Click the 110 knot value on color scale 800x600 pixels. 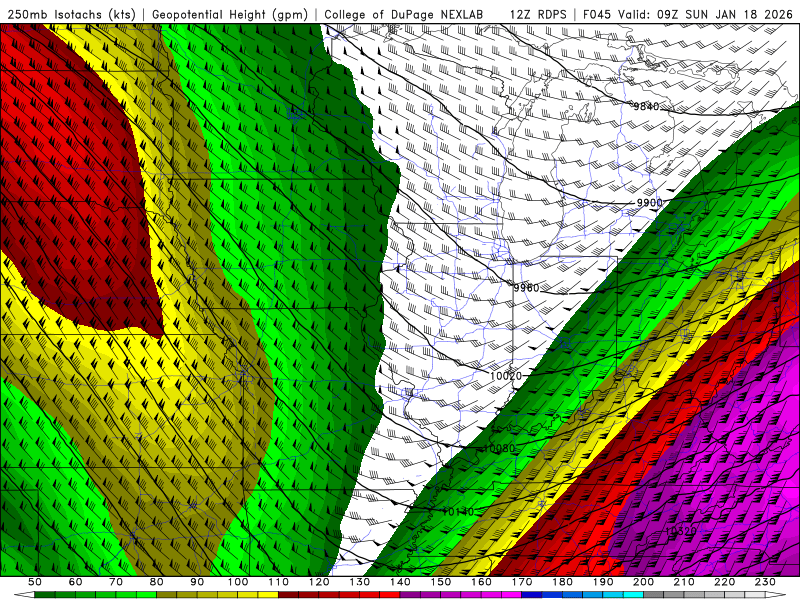pyautogui.click(x=279, y=582)
